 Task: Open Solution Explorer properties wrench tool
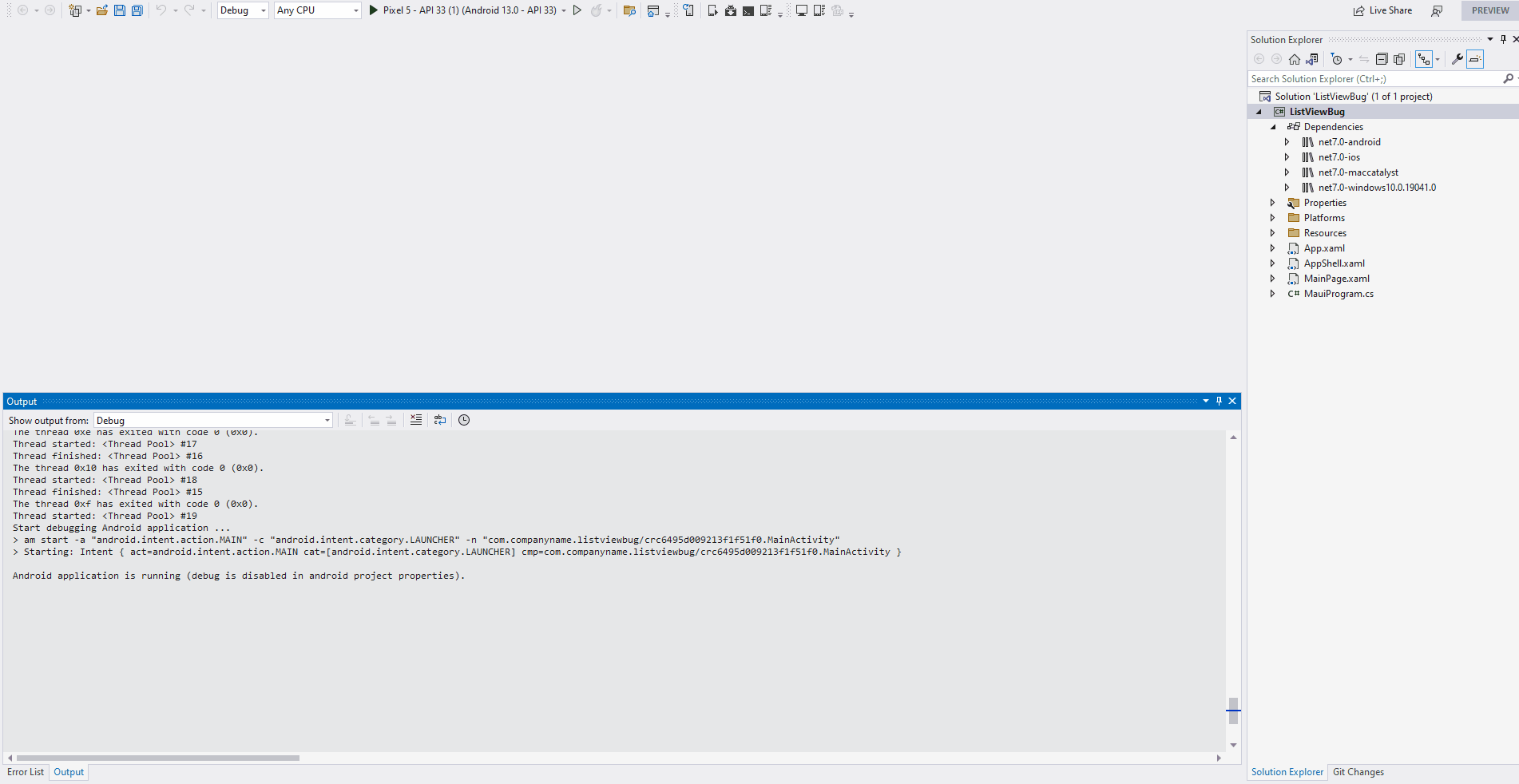pyautogui.click(x=1458, y=58)
